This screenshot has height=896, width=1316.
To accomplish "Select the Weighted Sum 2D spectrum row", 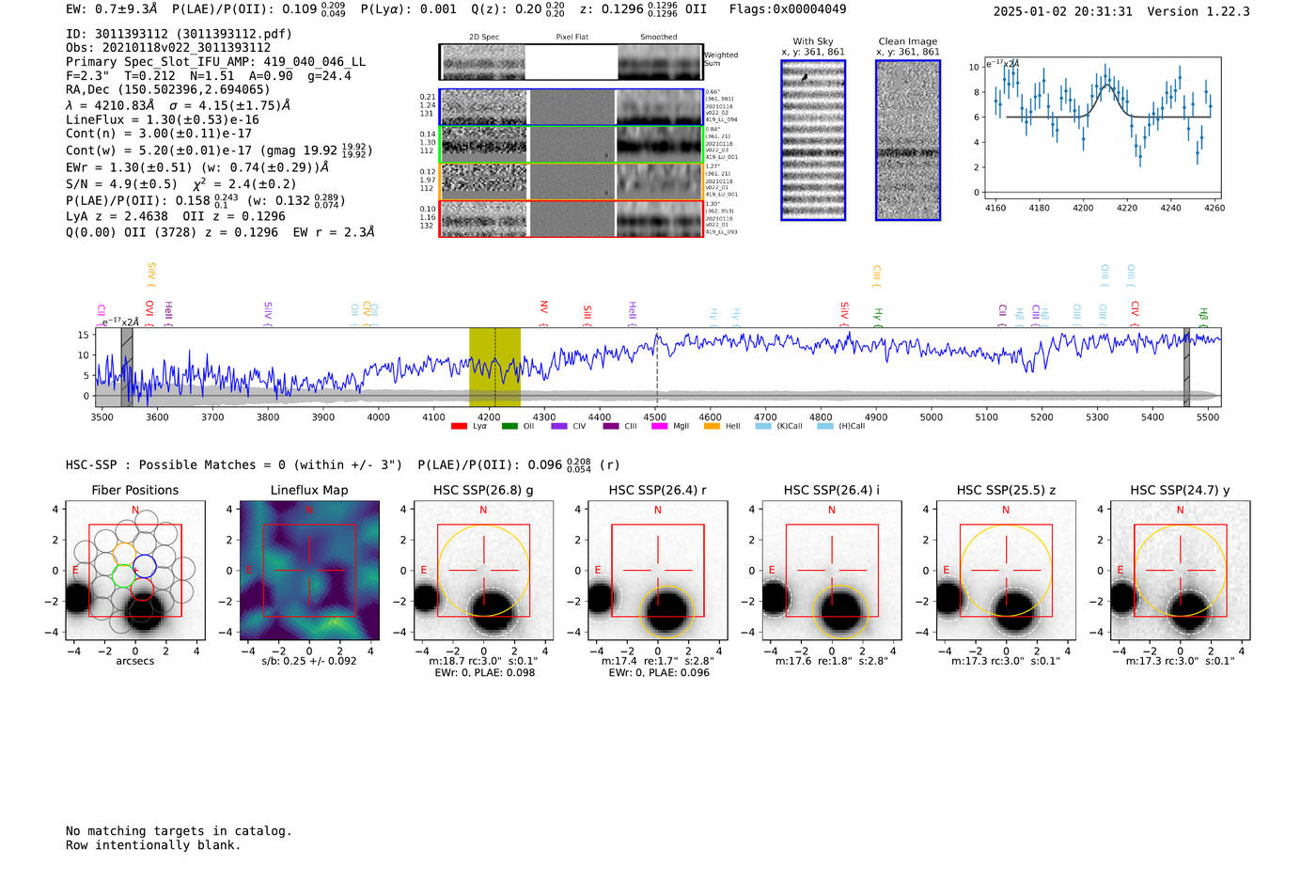I will coord(571,62).
